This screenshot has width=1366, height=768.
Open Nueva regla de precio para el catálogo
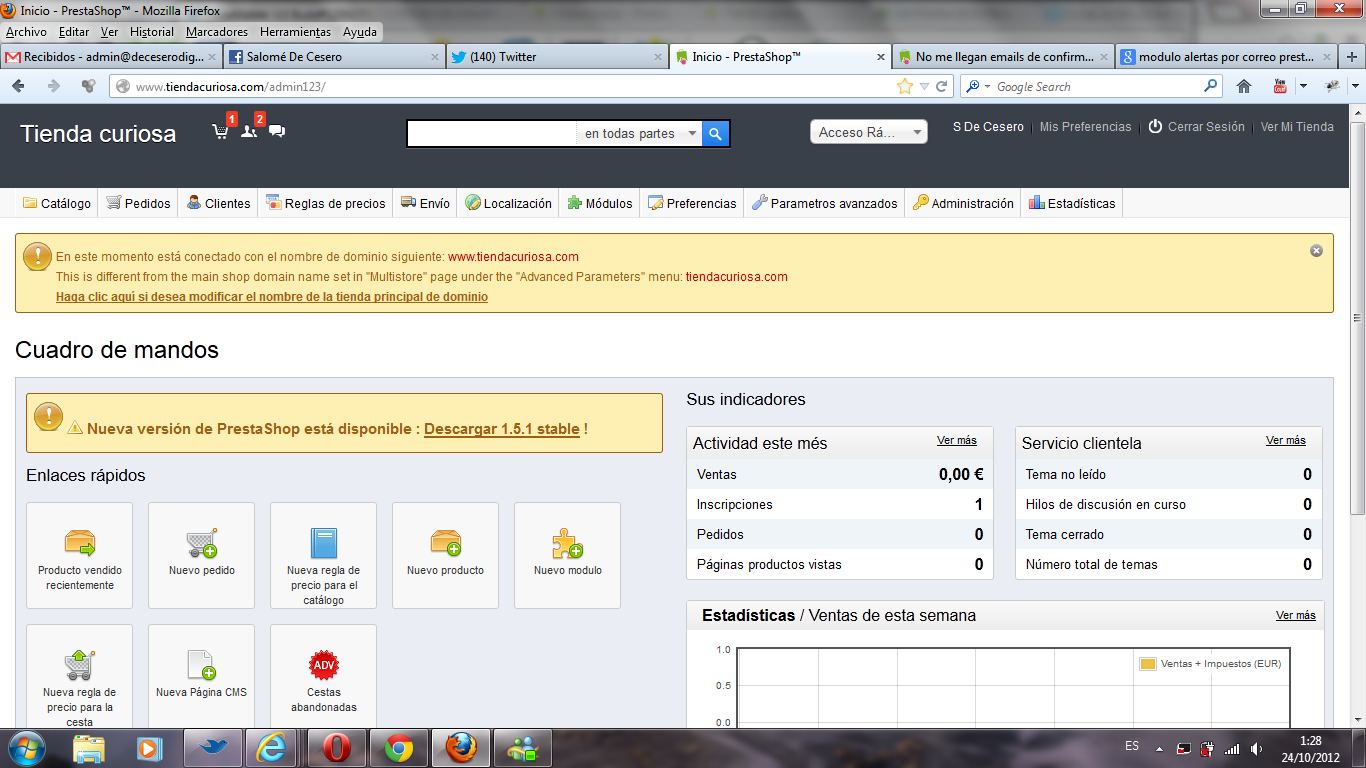click(x=324, y=555)
